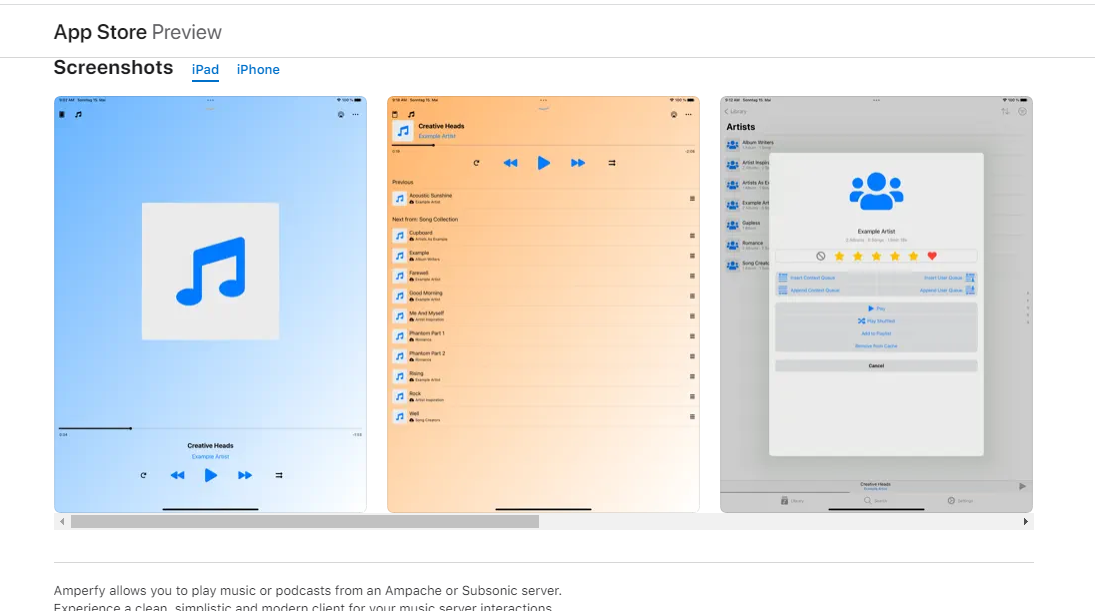Image resolution: width=1095 pixels, height=611 pixels.
Task: Click the no-rating circle icon beside stars
Action: (x=820, y=256)
